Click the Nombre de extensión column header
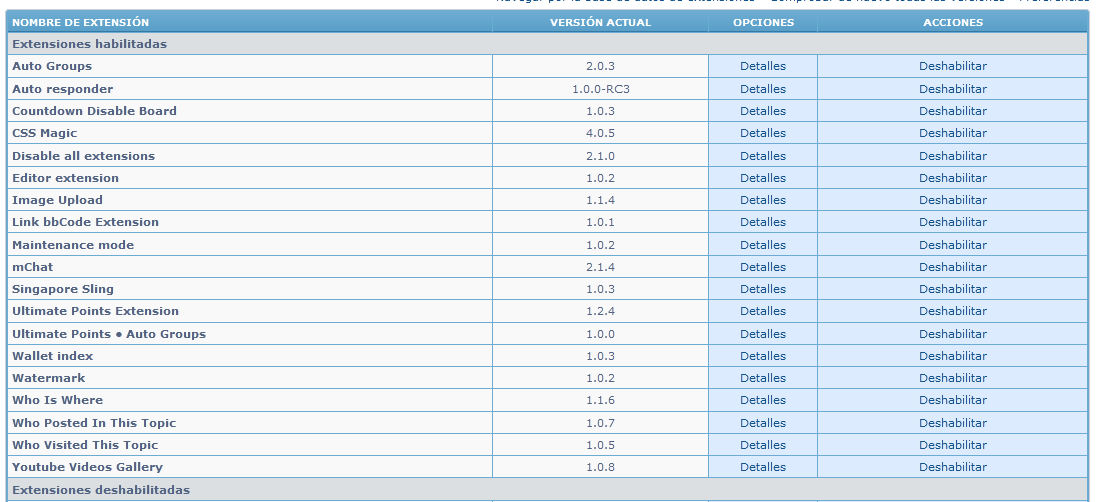 point(81,22)
